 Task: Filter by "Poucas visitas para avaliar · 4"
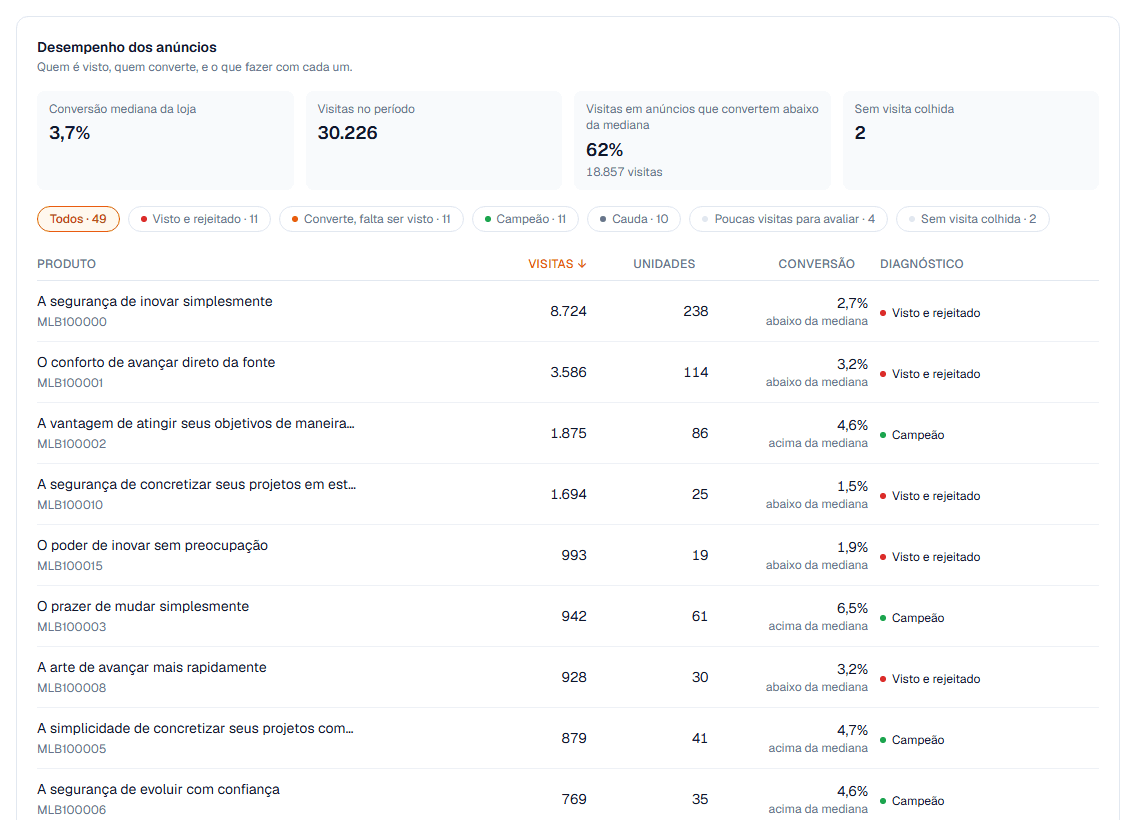[788, 219]
